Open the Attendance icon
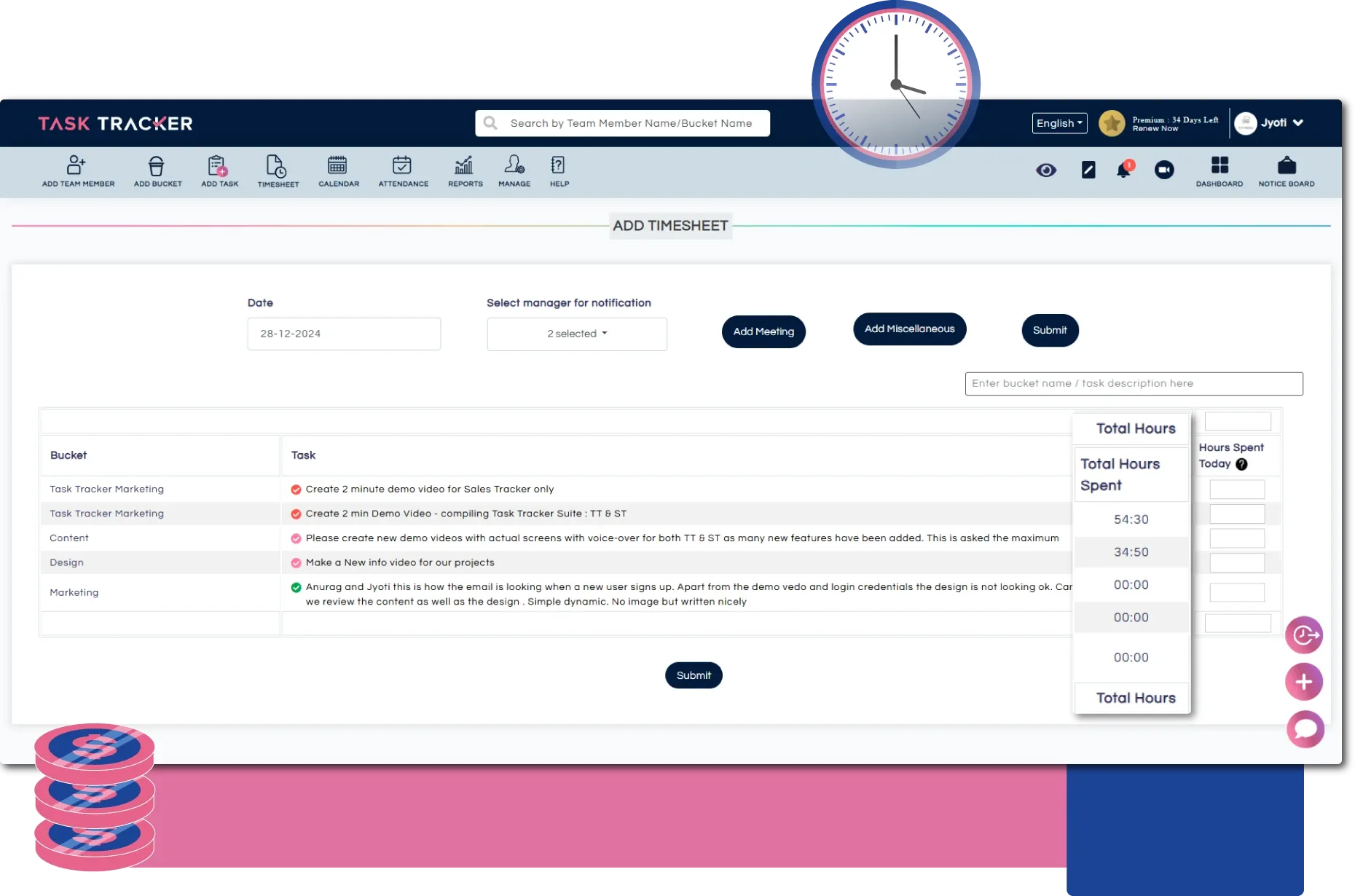 pos(403,172)
